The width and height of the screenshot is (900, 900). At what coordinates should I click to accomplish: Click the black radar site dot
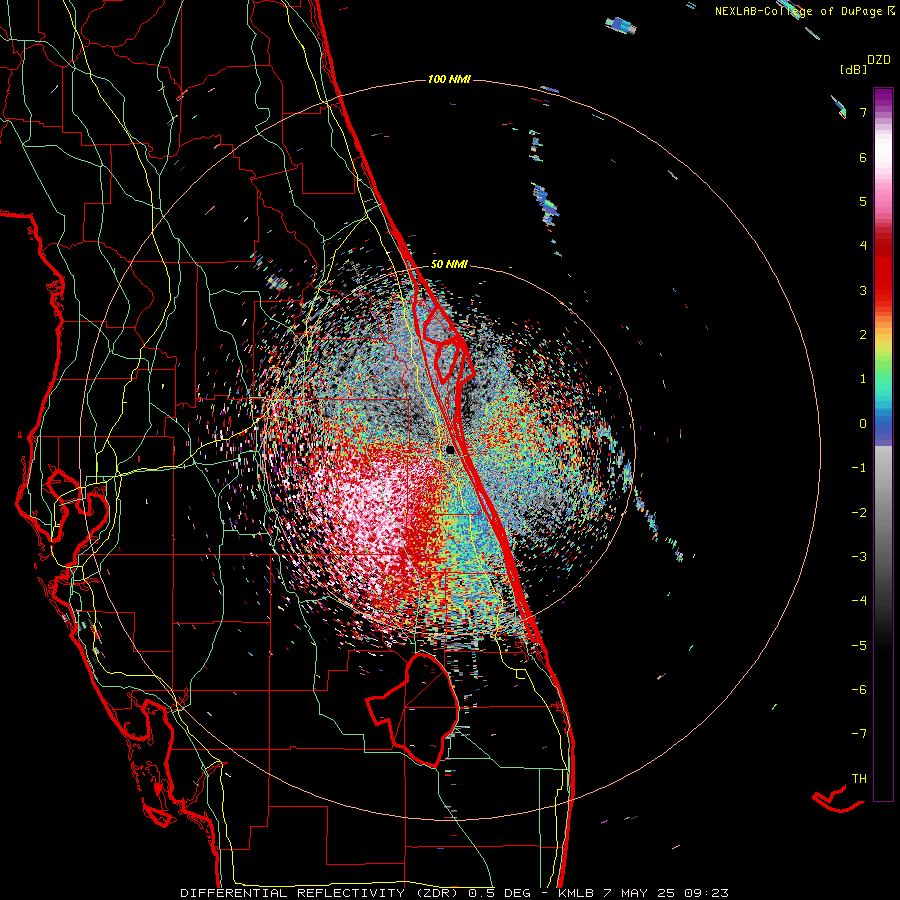coord(451,449)
